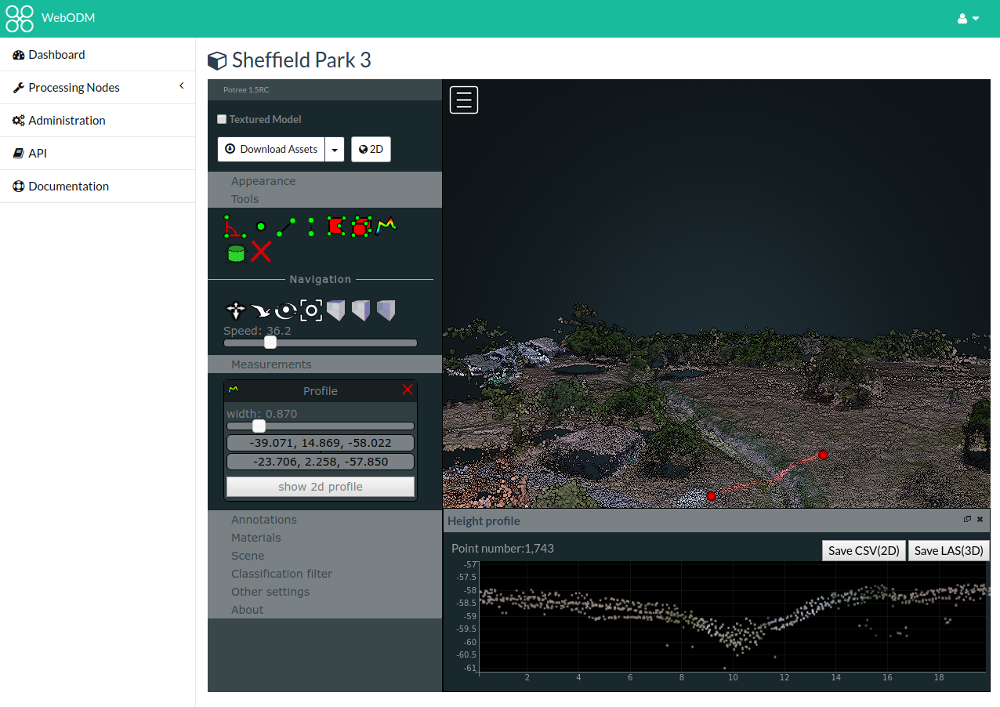
Task: Remove all measurements with red X
Action: tap(261, 251)
